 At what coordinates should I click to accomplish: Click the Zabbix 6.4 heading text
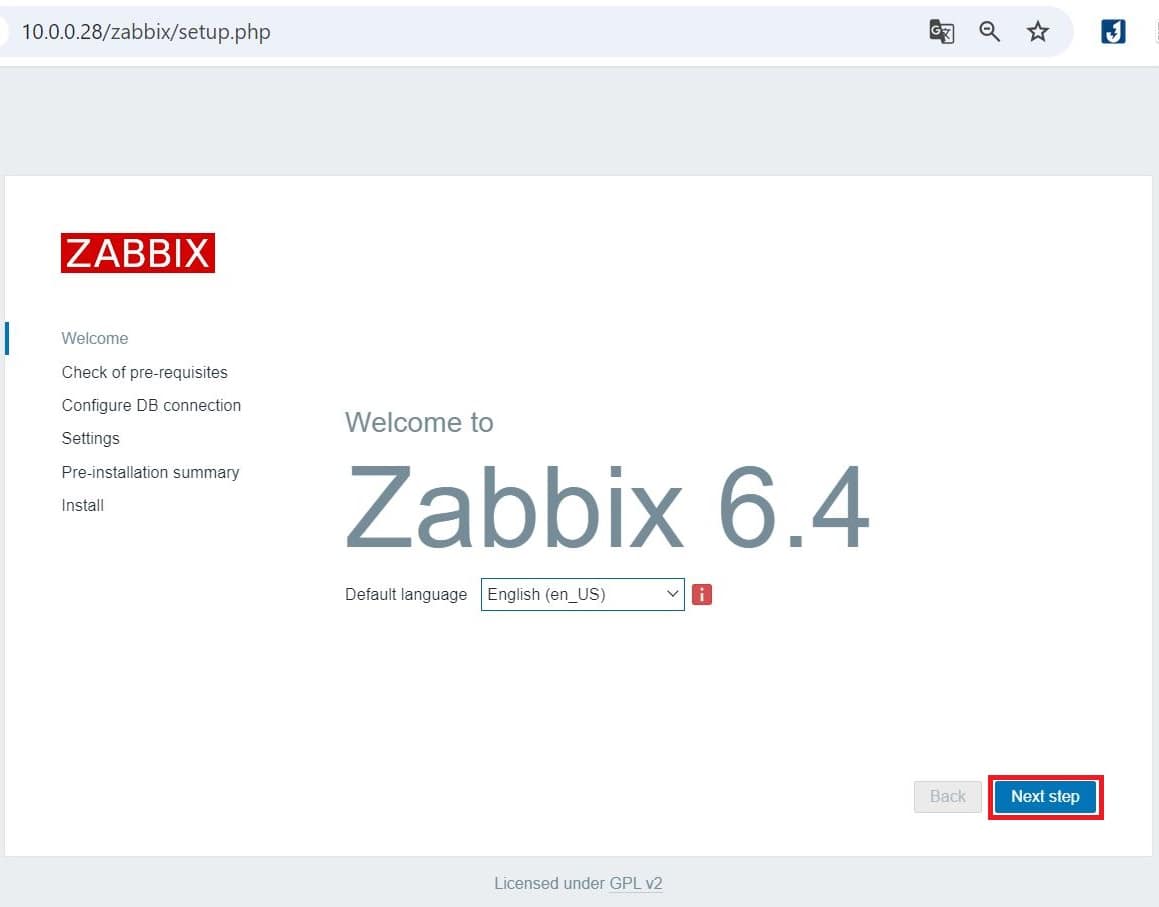point(608,508)
